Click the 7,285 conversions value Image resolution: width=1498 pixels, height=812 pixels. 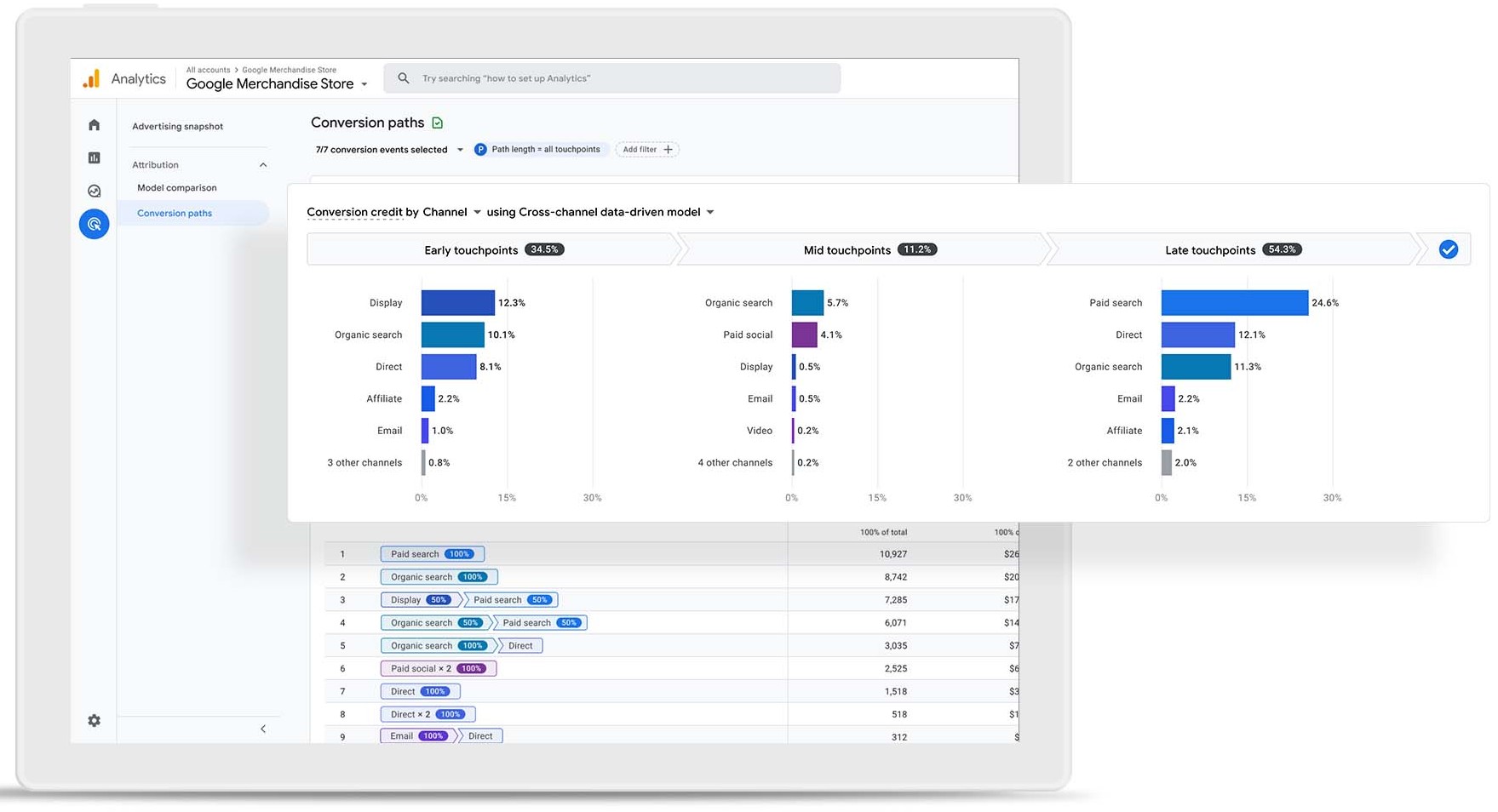click(896, 600)
